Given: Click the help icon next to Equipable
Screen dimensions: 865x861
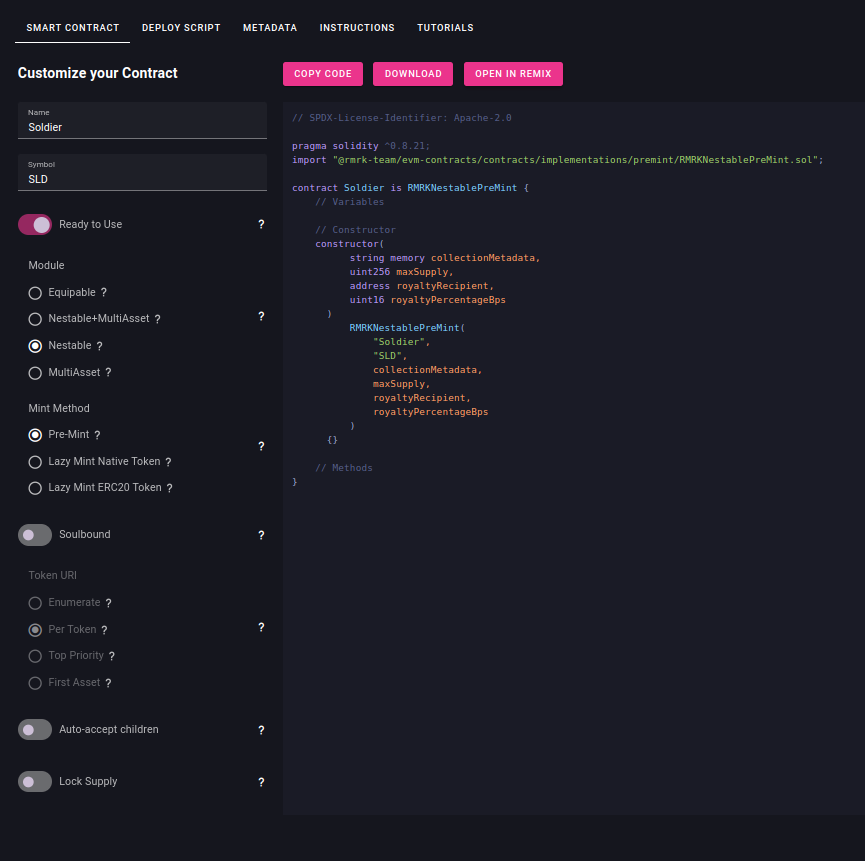Looking at the screenshot, I should pyautogui.click(x=104, y=293).
